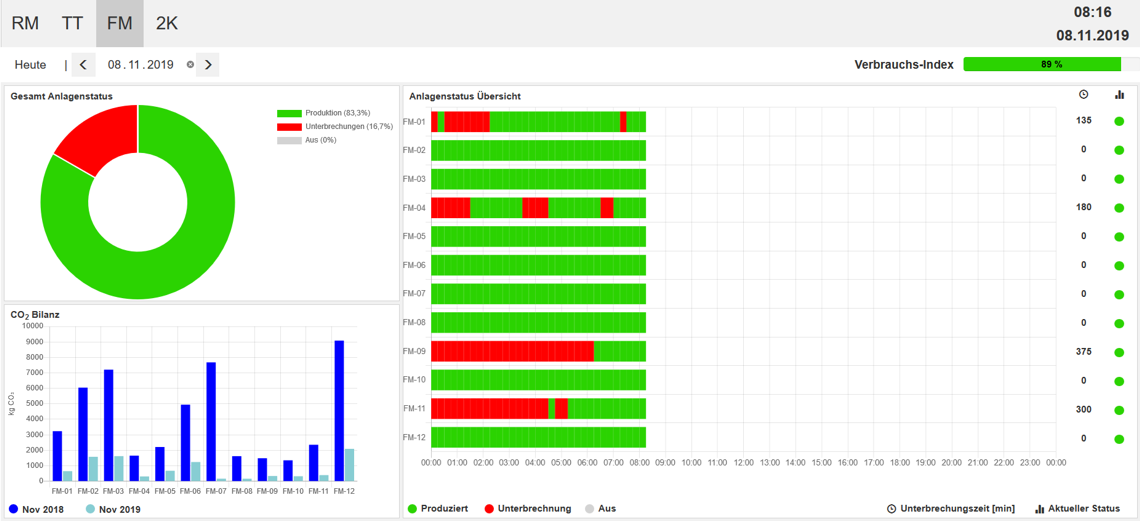The height and width of the screenshot is (521, 1140).
Task: Click the clock icon column header
Action: point(1084,95)
